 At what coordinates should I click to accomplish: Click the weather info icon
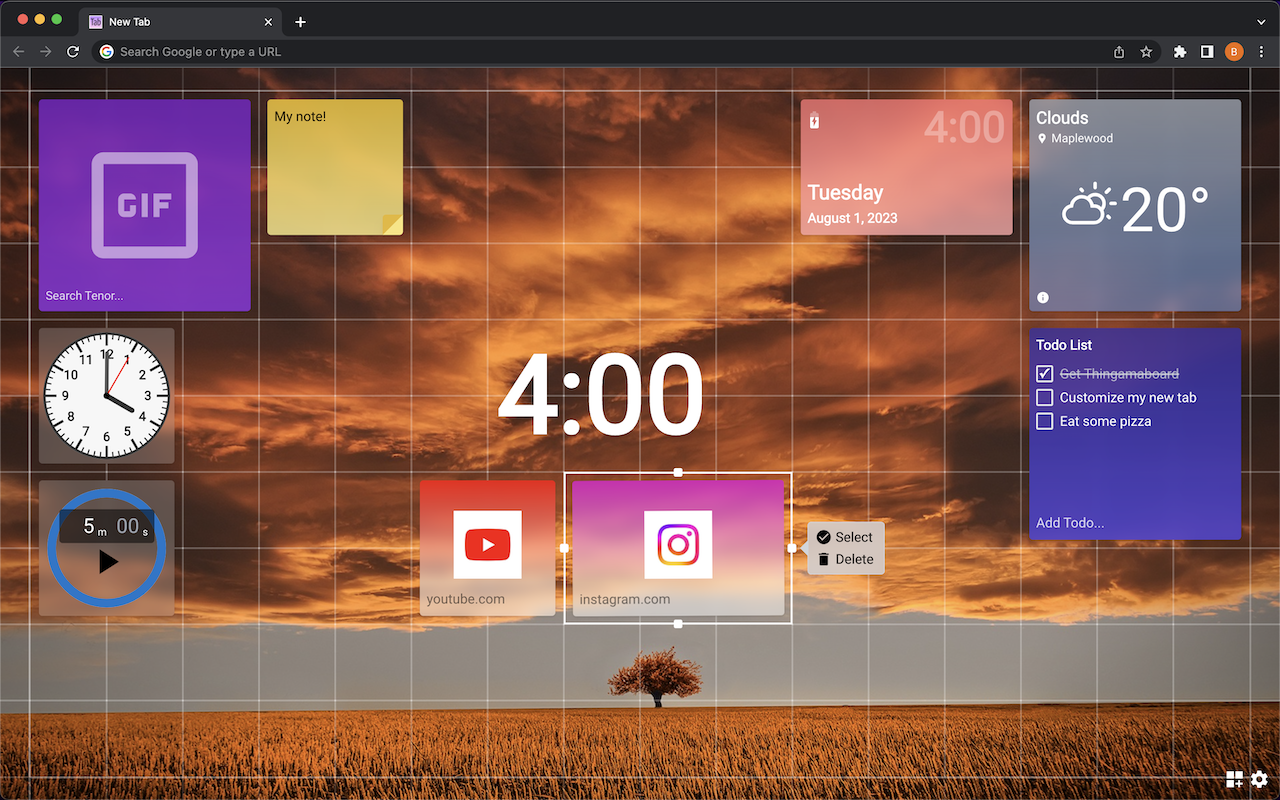[x=1043, y=297]
